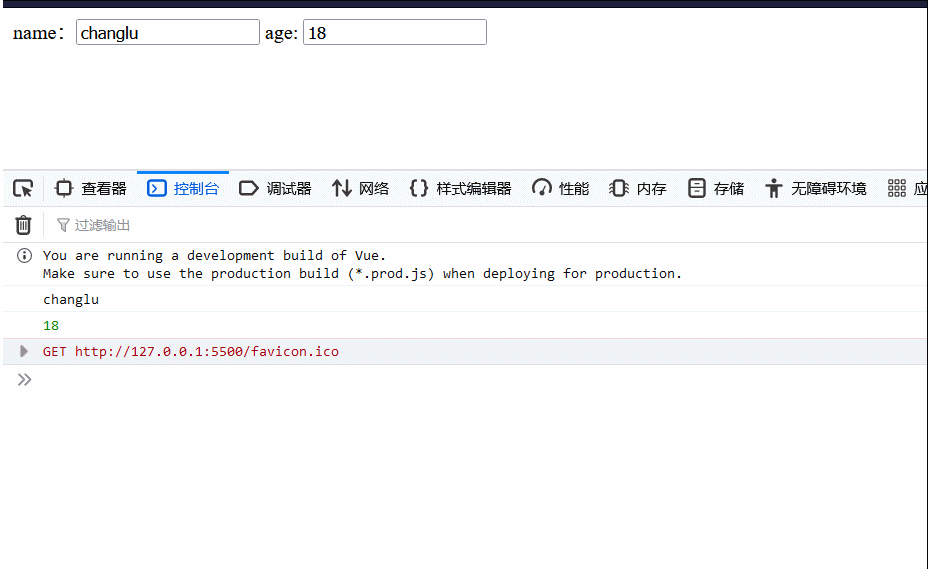928x569 pixels.
Task: Open the 样式编辑器 style editor tab
Action: 460,189
